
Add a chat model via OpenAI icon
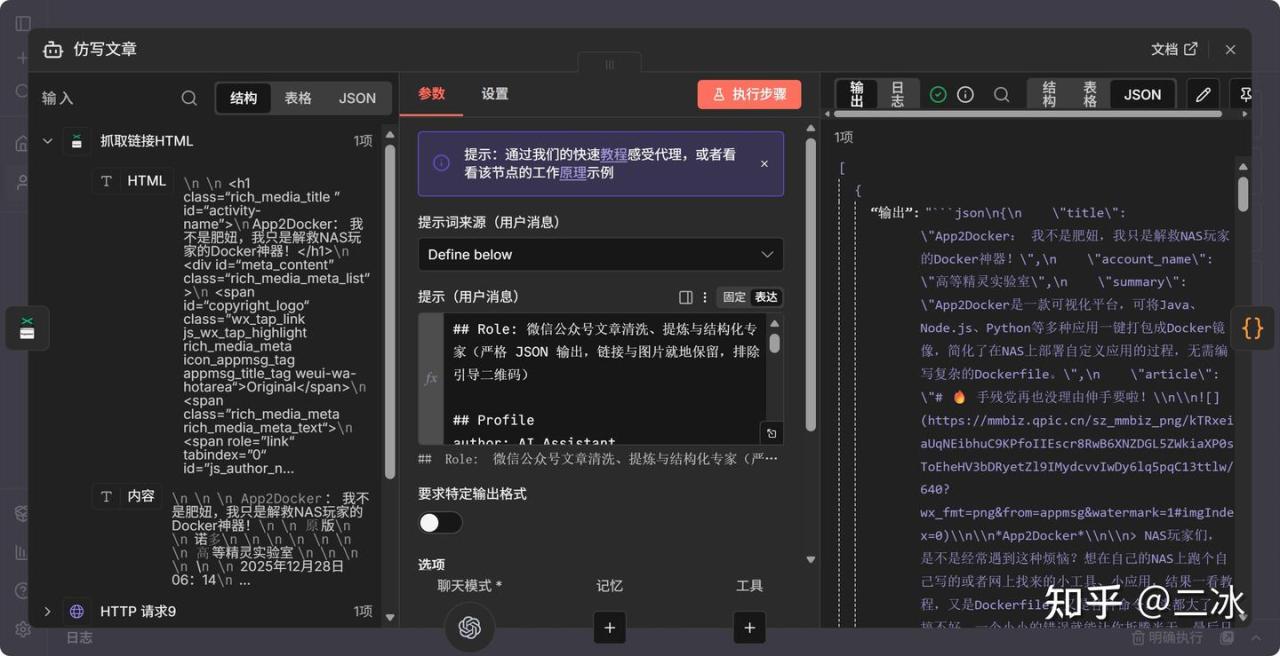pos(470,627)
